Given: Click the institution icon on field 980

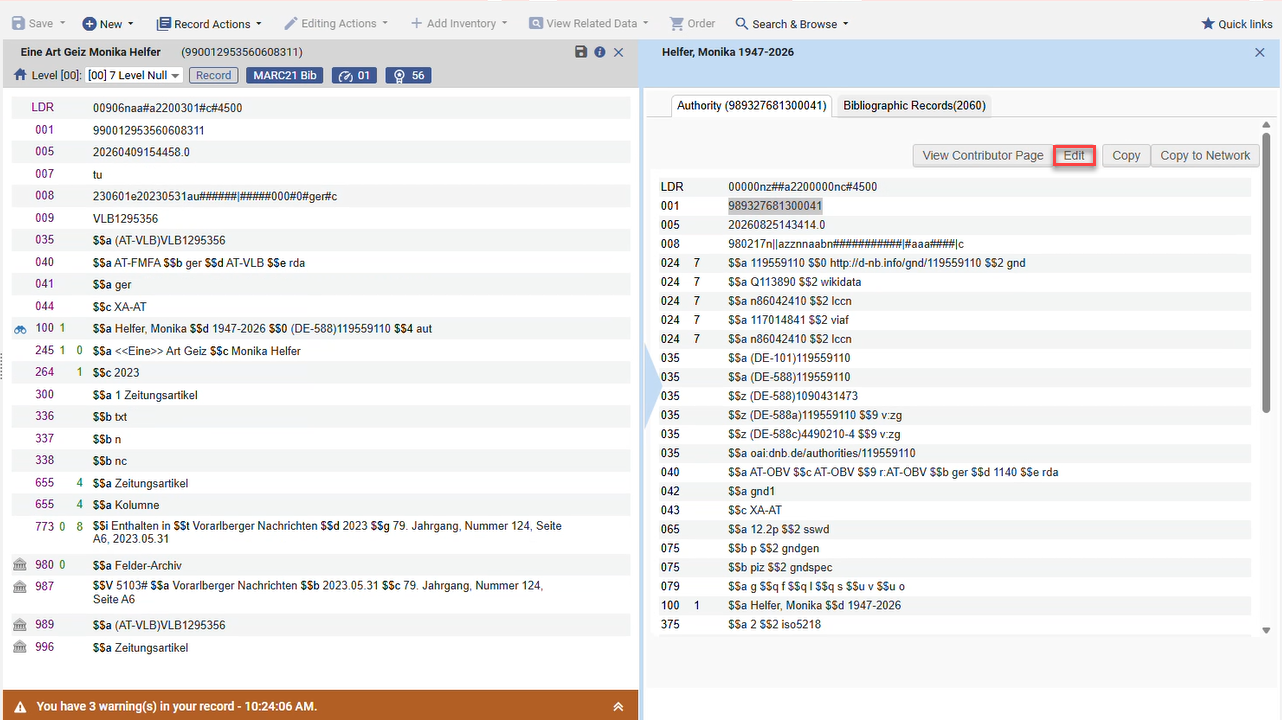Looking at the screenshot, I should [20, 566].
